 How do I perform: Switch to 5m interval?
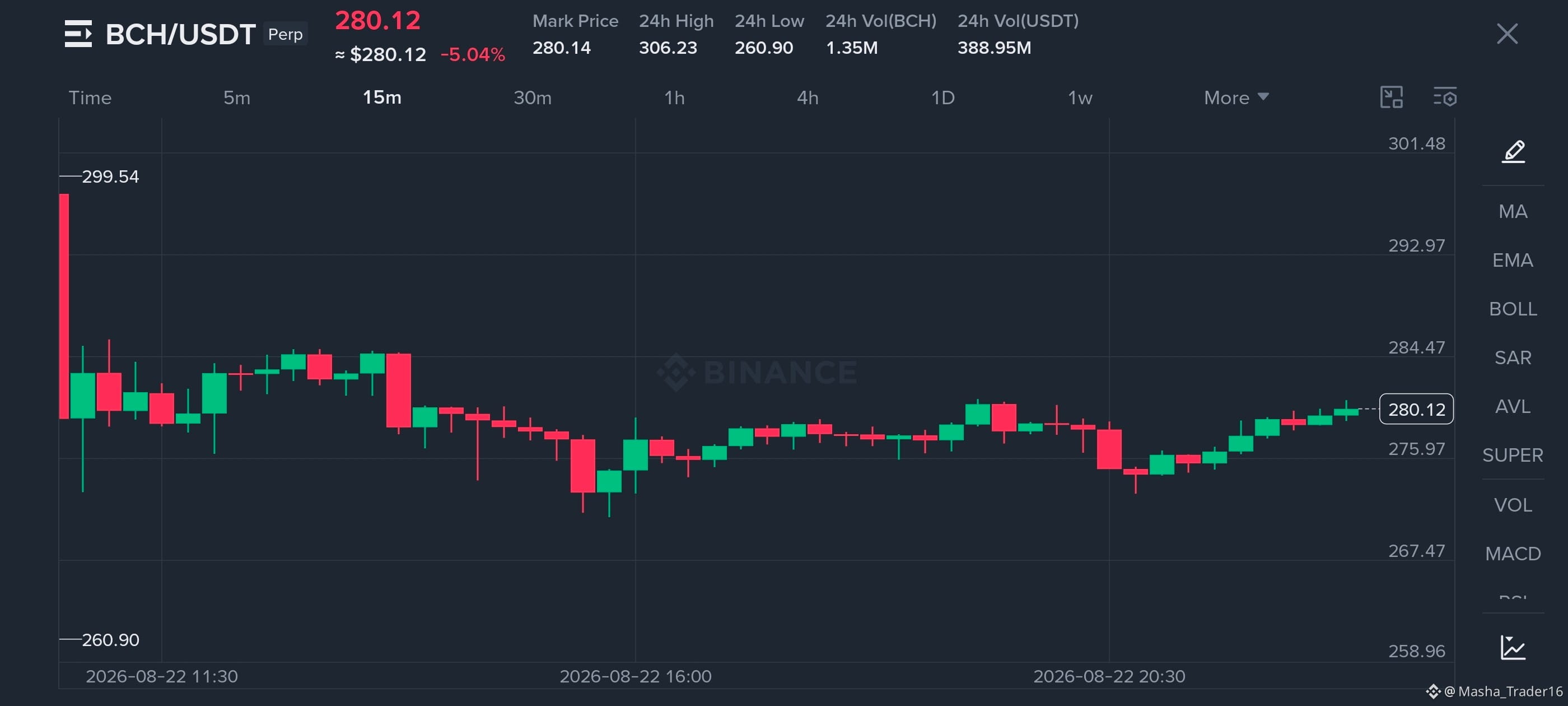[x=237, y=97]
